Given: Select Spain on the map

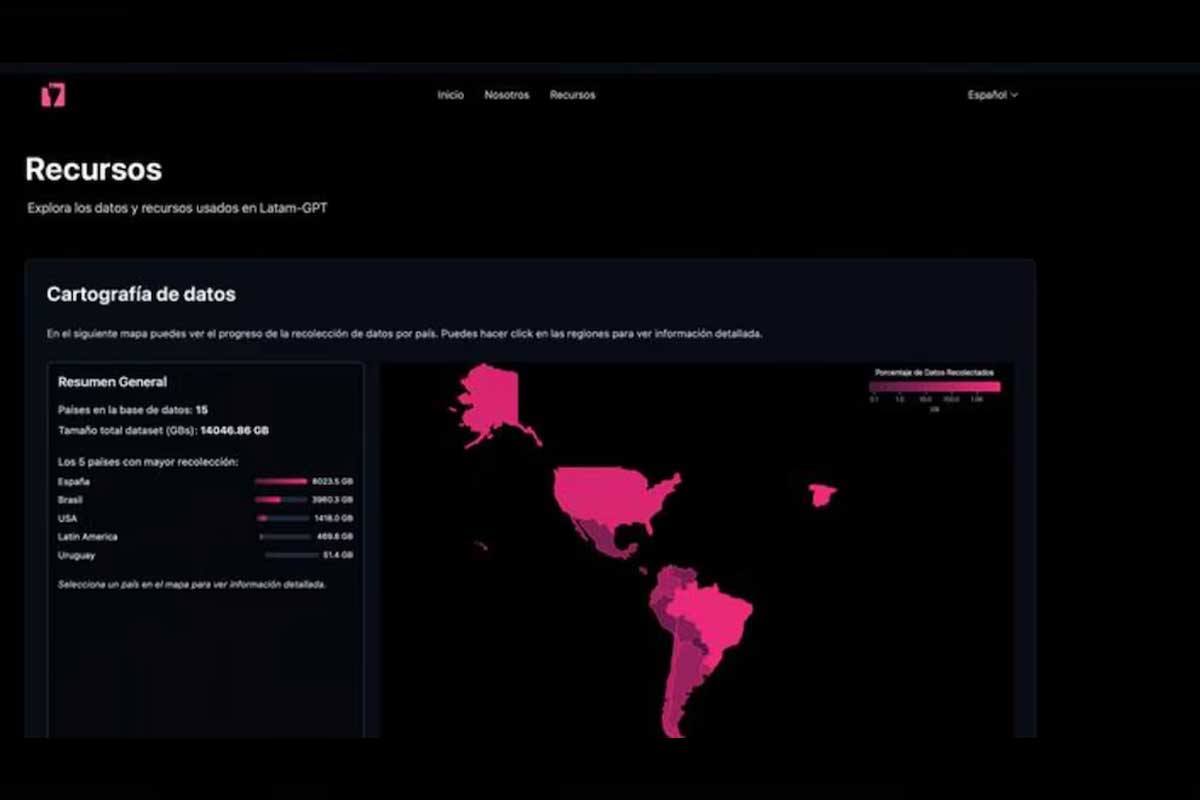Looking at the screenshot, I should click(x=822, y=494).
